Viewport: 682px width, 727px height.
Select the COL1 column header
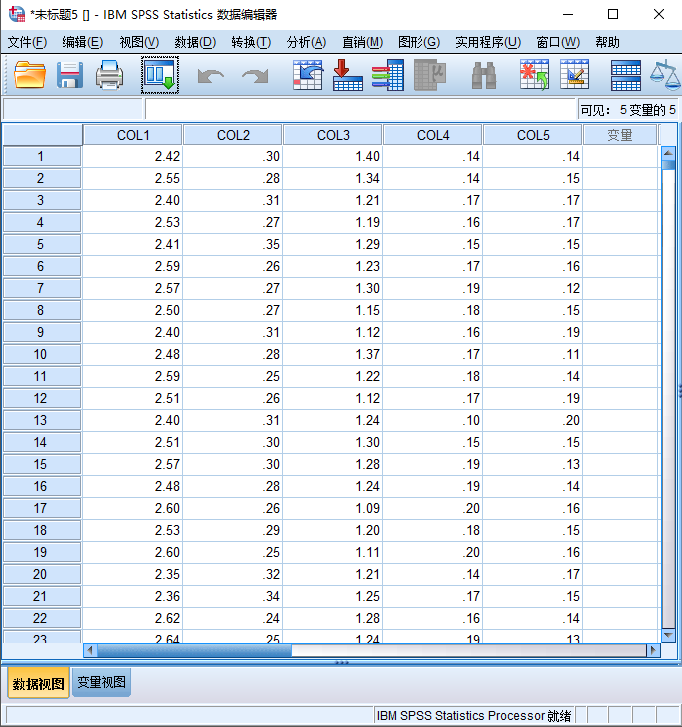(133, 135)
